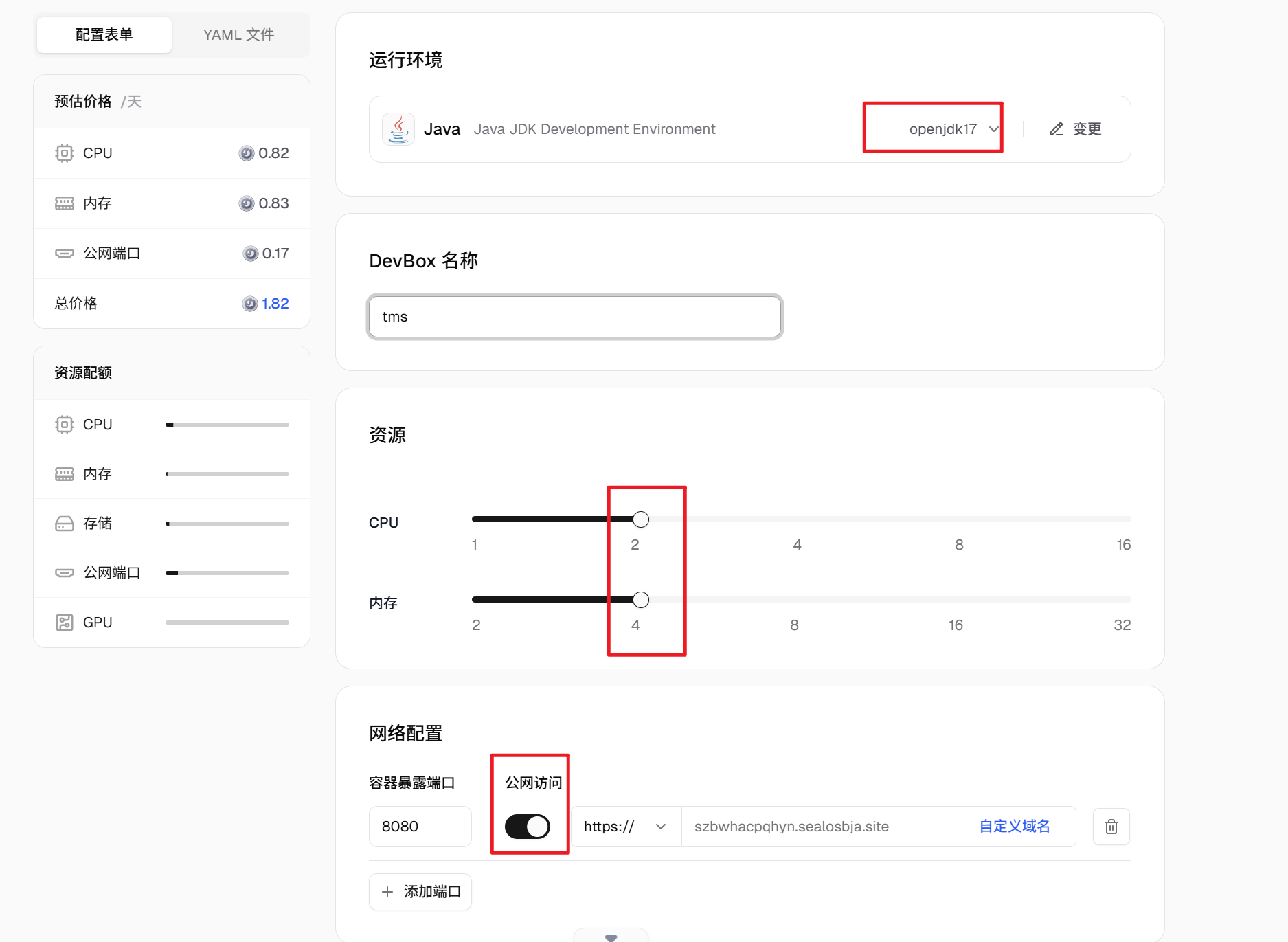1288x942 pixels.
Task: Focus the DevBox name field containing tms
Action: click(575, 317)
